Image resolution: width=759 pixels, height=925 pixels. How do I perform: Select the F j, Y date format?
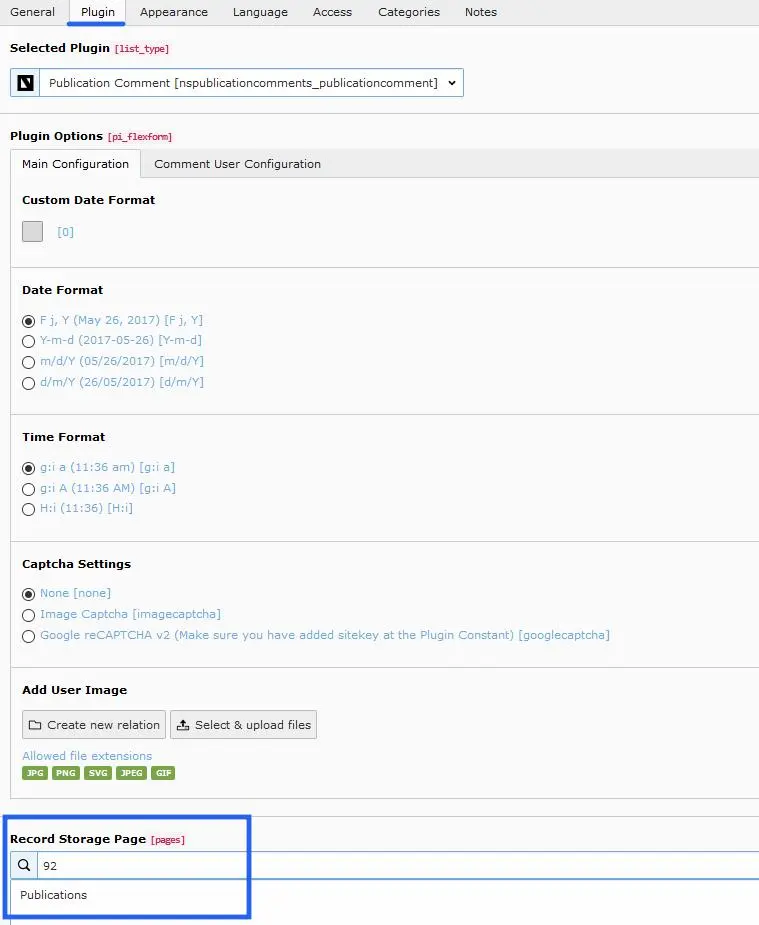pyautogui.click(x=28, y=321)
